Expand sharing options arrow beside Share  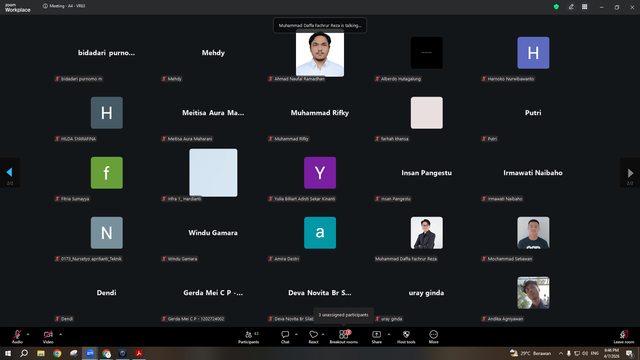pos(389,334)
